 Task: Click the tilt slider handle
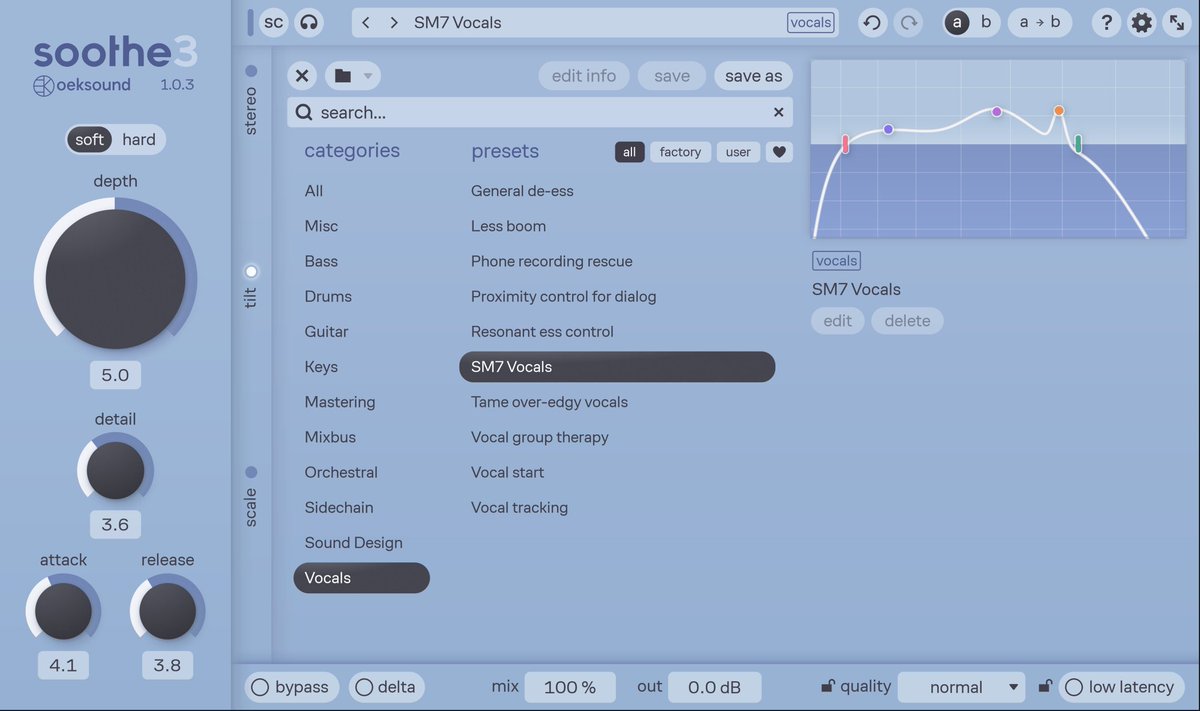(x=251, y=271)
